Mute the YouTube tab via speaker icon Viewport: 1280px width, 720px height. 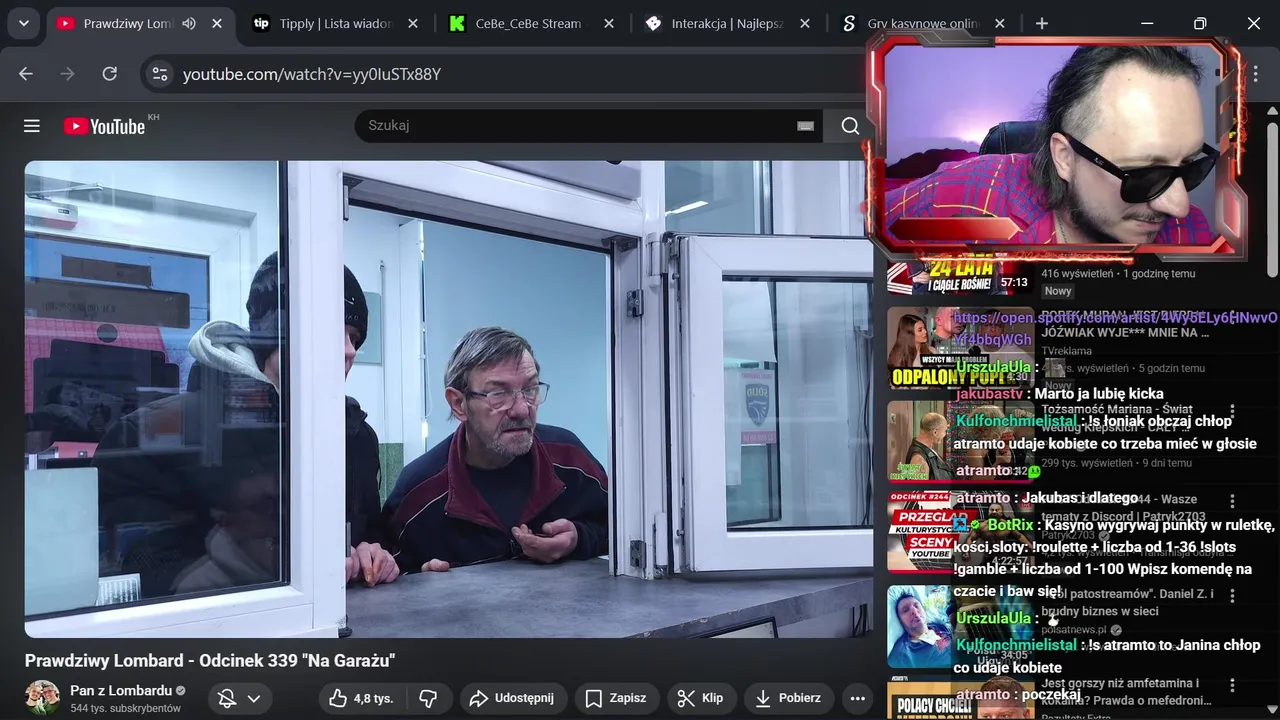189,23
